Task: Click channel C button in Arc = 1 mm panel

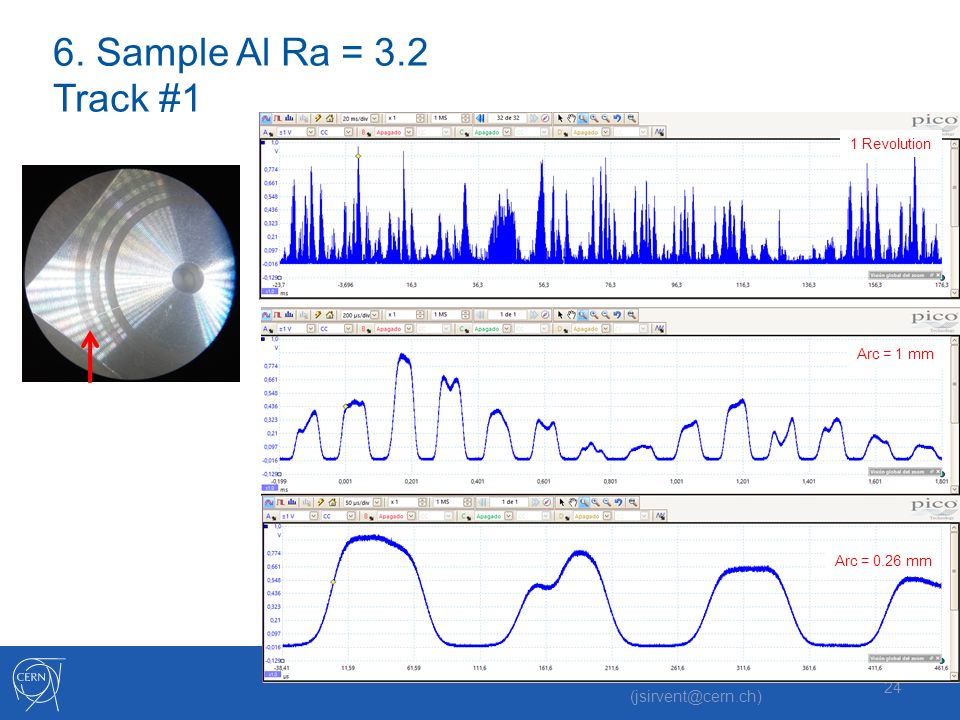Action: click(463, 329)
